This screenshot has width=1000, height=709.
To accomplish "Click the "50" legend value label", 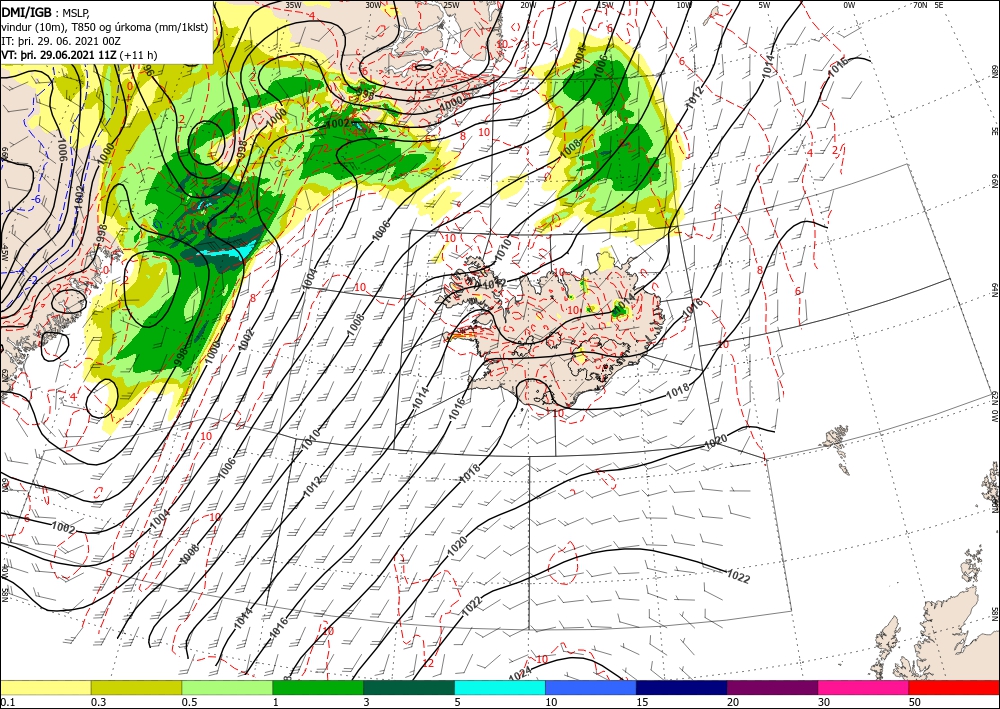I will click(915, 702).
